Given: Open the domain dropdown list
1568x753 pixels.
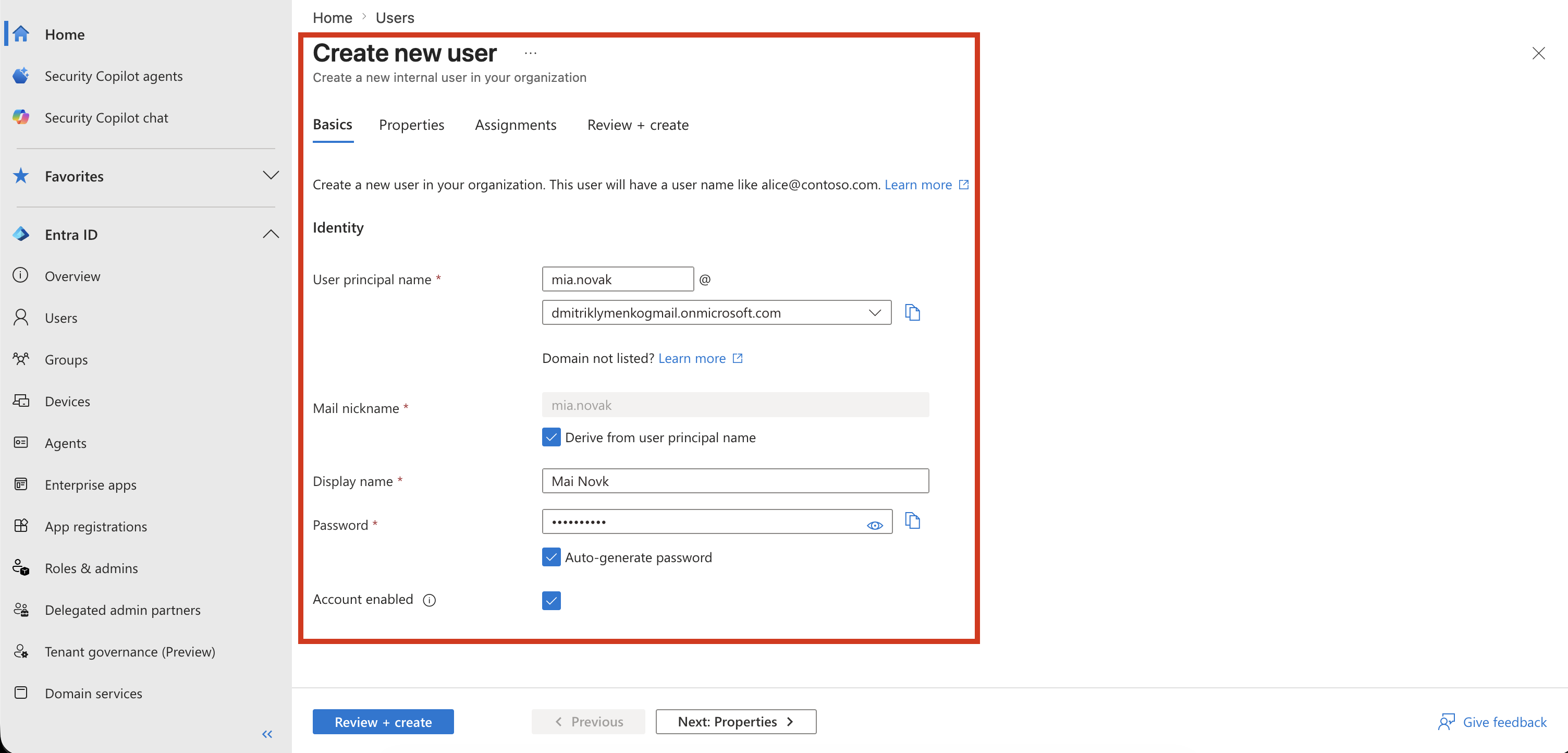Looking at the screenshot, I should pos(716,312).
